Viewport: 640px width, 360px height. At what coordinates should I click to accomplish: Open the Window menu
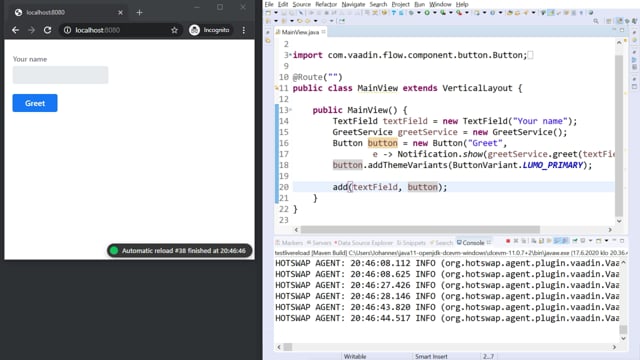click(x=440, y=4)
